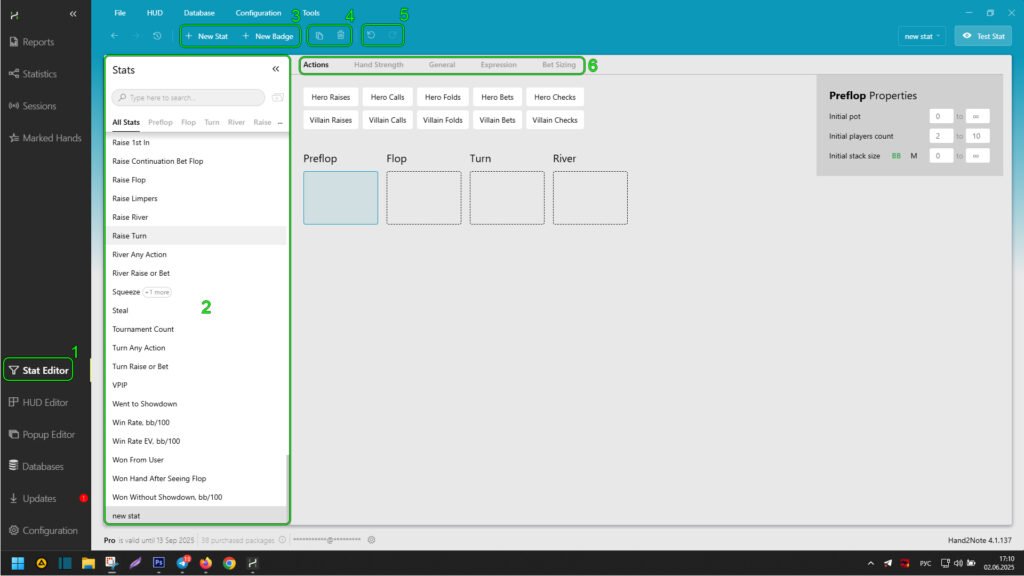This screenshot has height=576, width=1024.
Task: Click the stats search input field
Action: pyautogui.click(x=190, y=98)
